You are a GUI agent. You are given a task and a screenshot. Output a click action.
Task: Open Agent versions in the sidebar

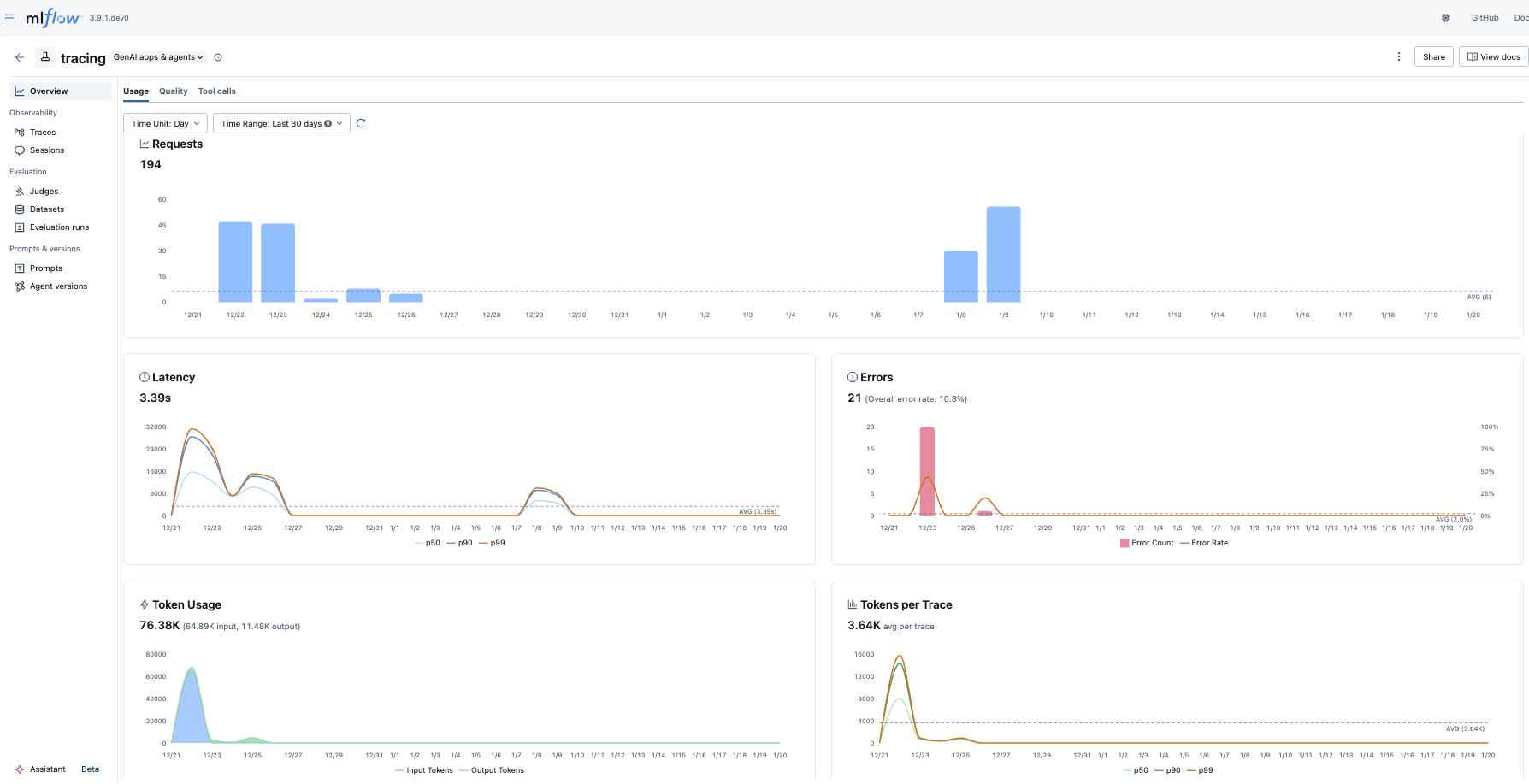59,286
